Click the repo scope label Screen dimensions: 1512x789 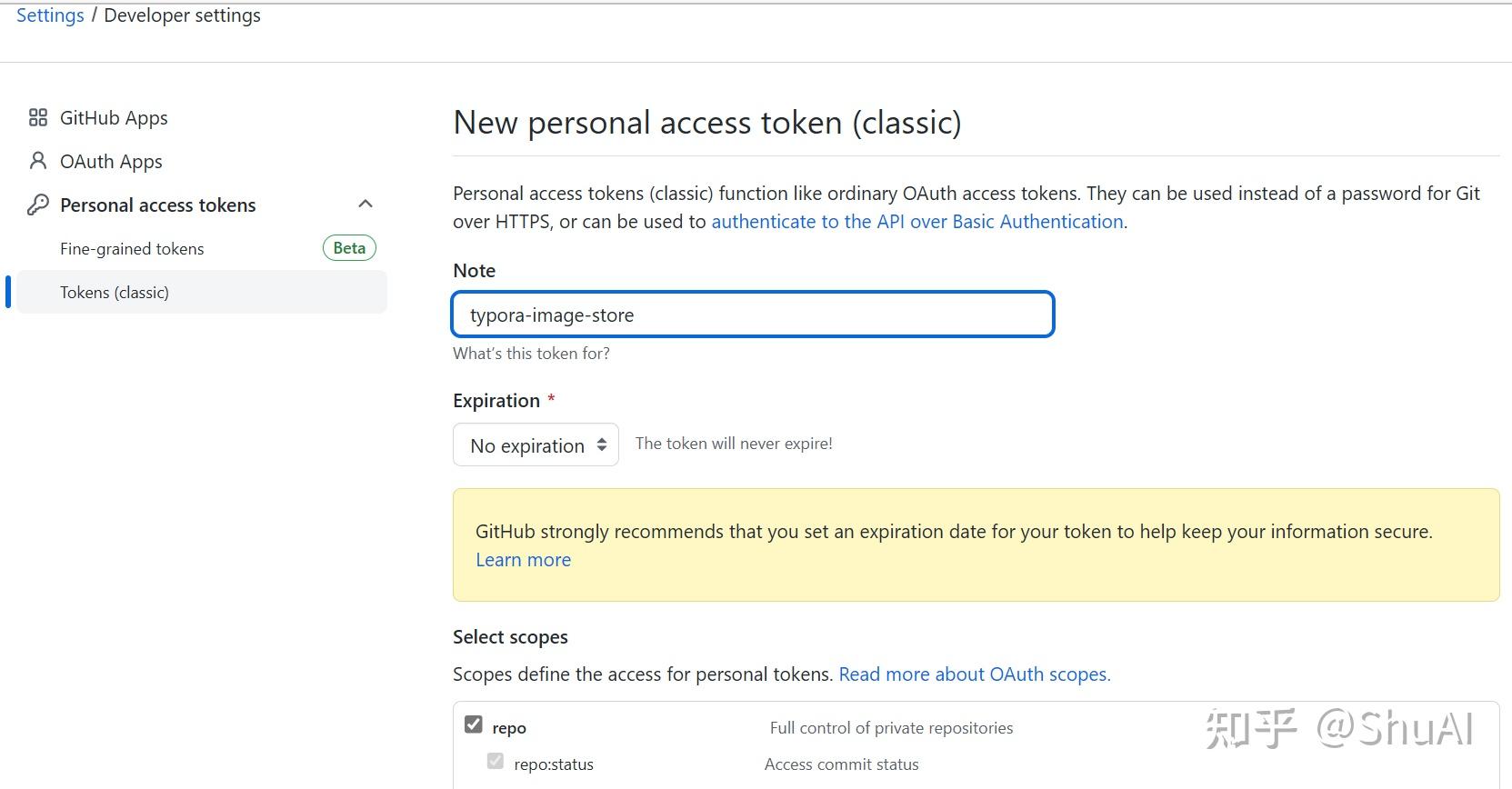(509, 728)
